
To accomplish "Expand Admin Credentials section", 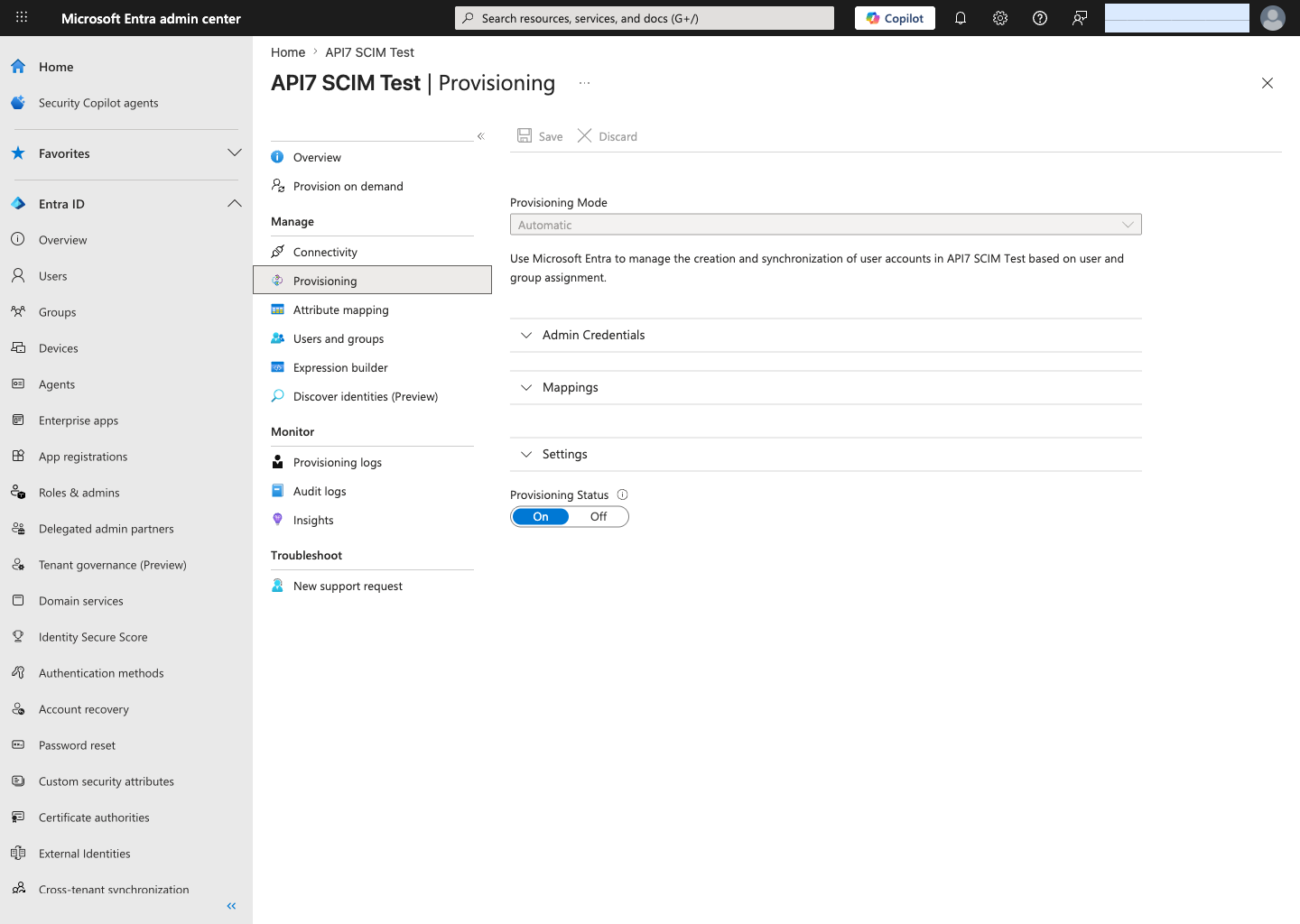I will pos(826,335).
